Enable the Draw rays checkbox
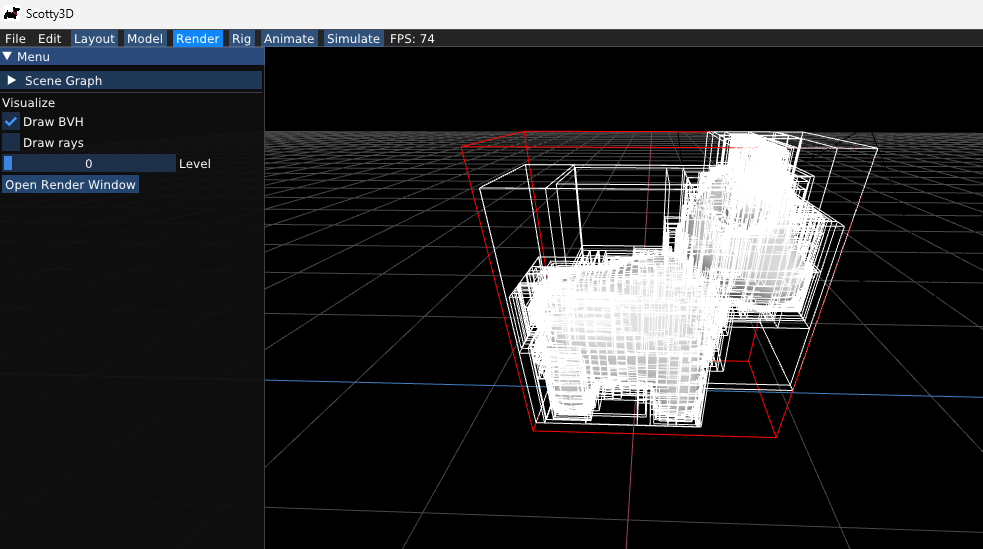Screen dimensions: 983x549 pyautogui.click(x=11, y=143)
